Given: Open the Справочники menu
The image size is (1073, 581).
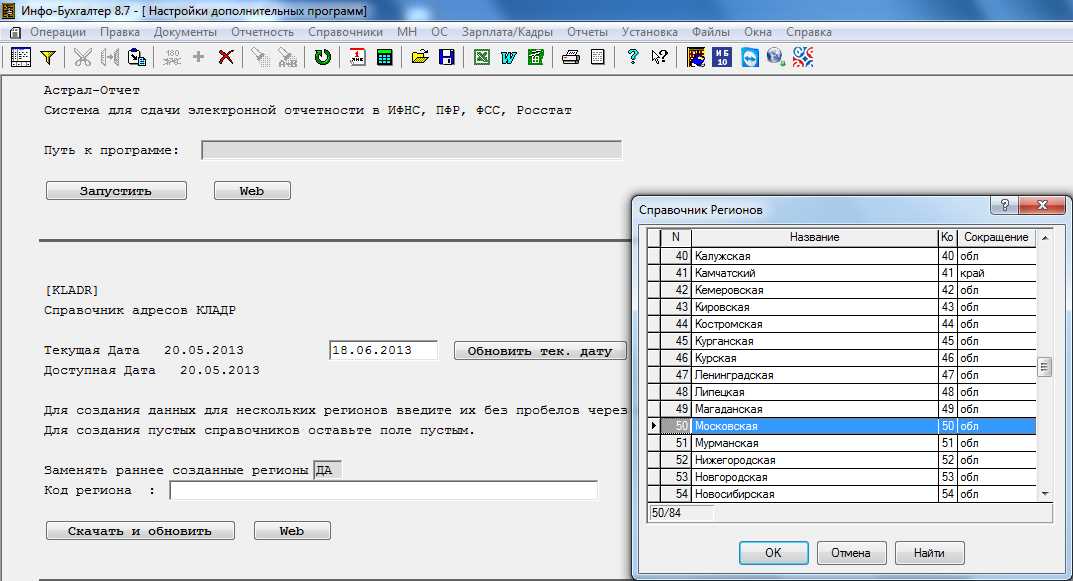Looking at the screenshot, I should click(346, 32).
